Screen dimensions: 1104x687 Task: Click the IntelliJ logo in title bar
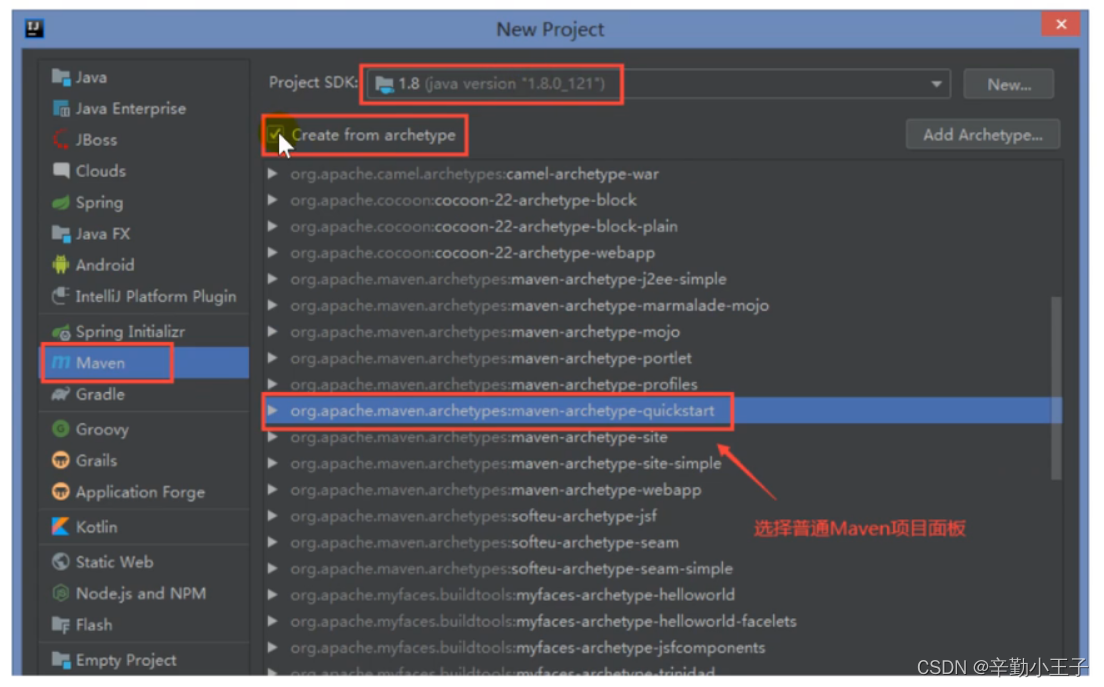(34, 28)
